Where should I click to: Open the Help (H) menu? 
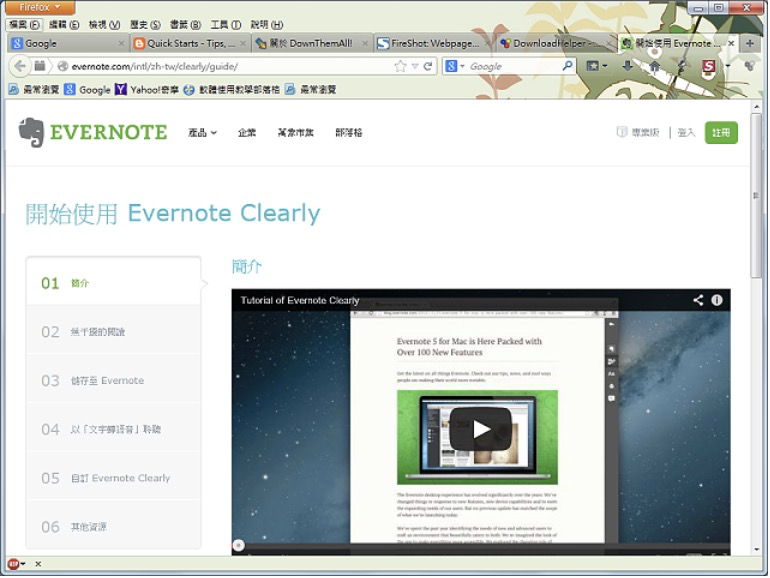coord(267,25)
